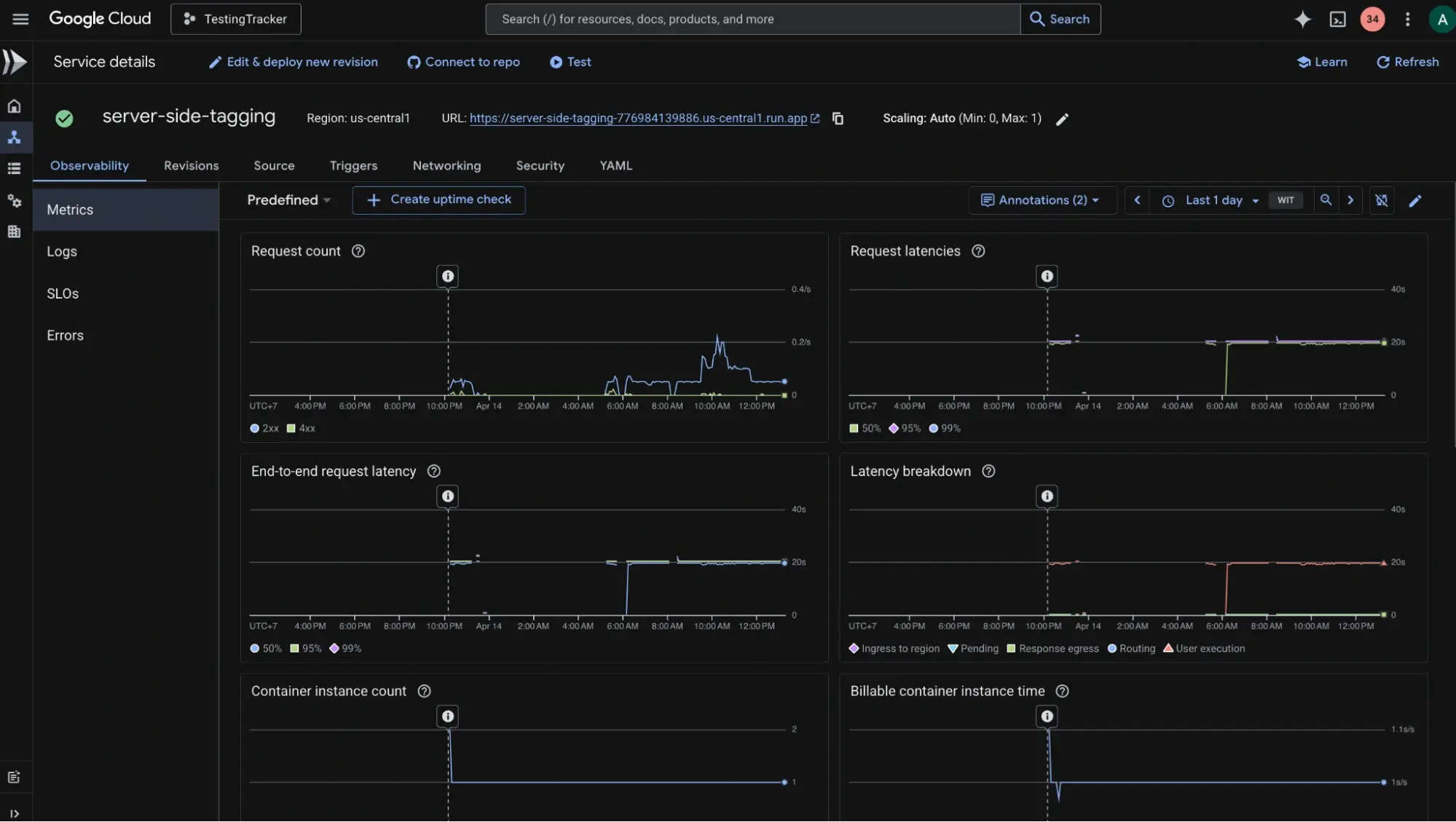Viewport: 1456px width, 822px height.
Task: Open the server-side-tagging service URL link
Action: pos(638,118)
